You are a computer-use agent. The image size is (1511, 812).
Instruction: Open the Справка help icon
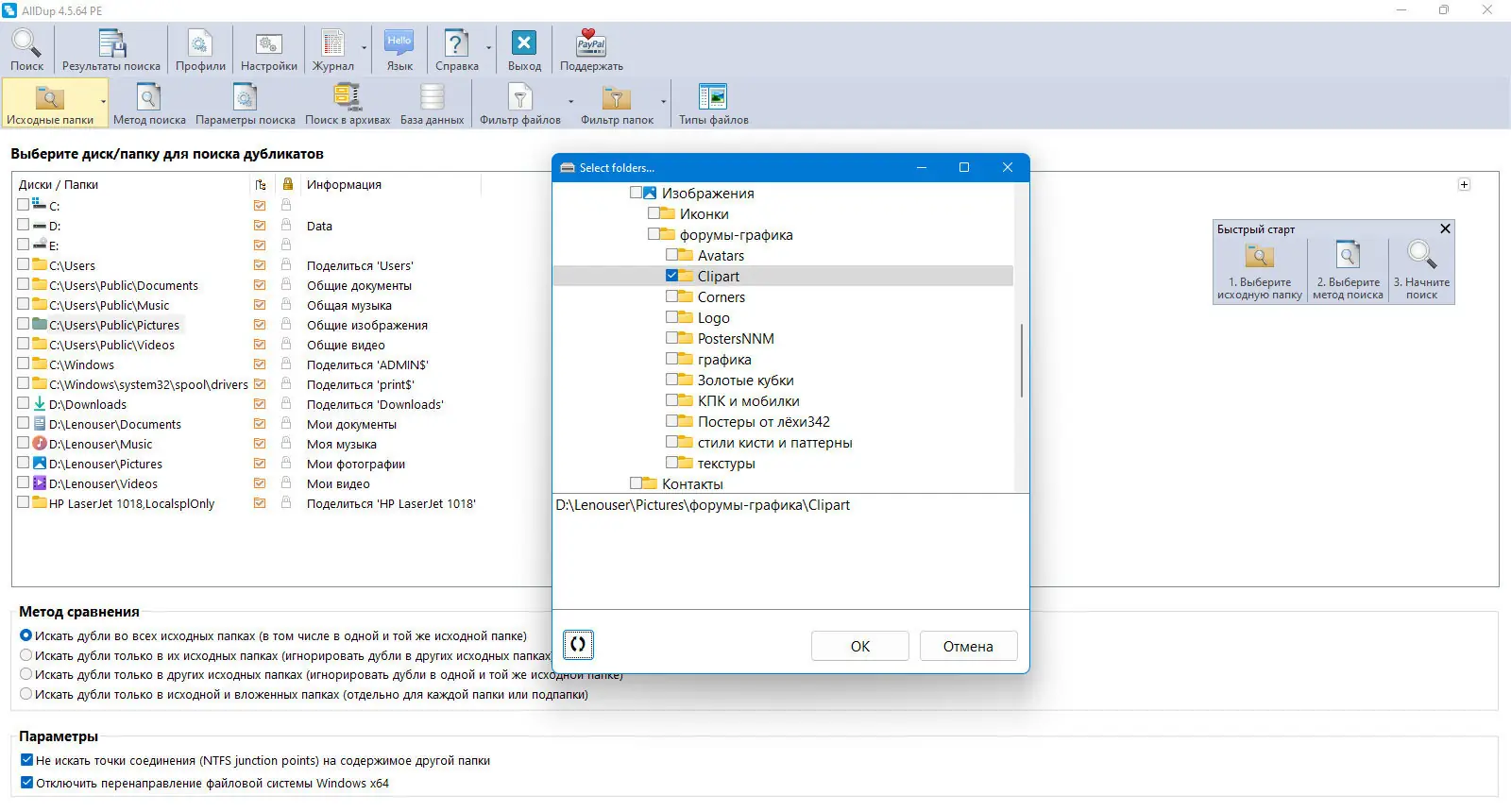point(457,50)
